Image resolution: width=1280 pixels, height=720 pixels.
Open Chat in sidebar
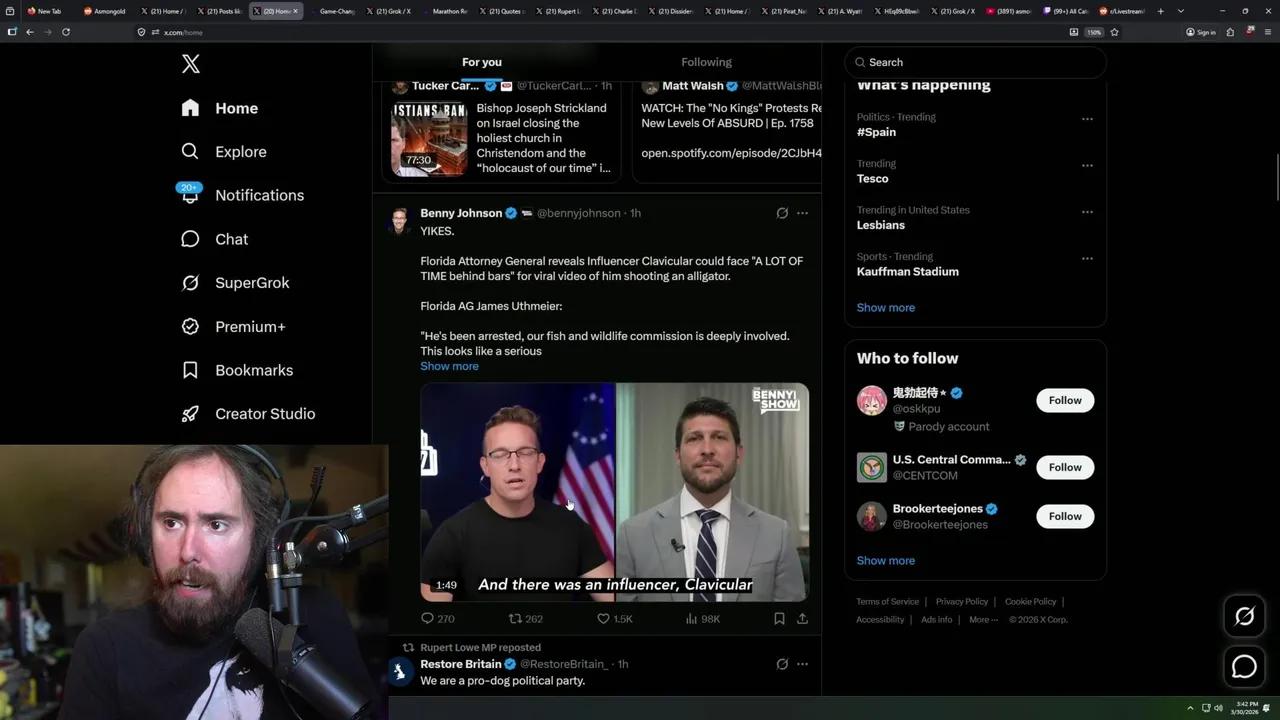pyautogui.click(x=215, y=239)
